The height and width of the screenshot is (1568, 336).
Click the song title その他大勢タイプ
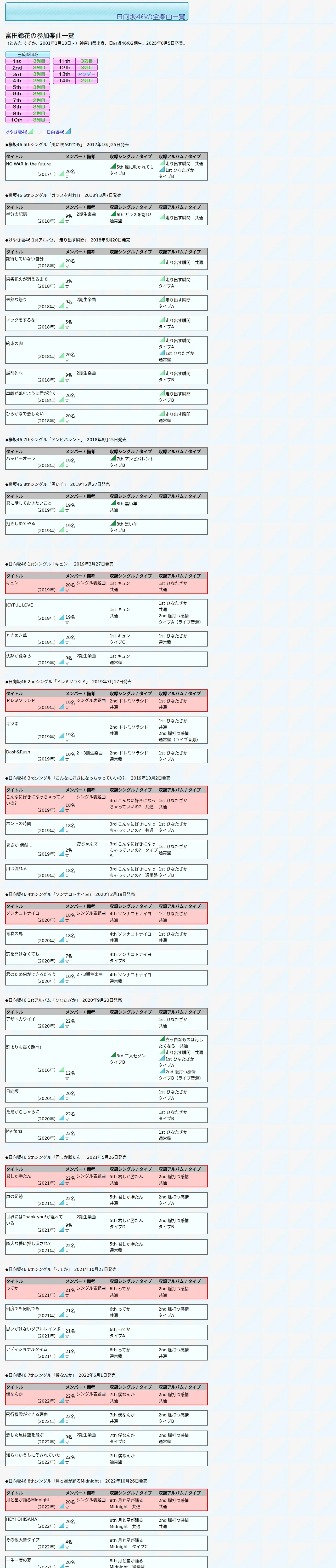23,1540
